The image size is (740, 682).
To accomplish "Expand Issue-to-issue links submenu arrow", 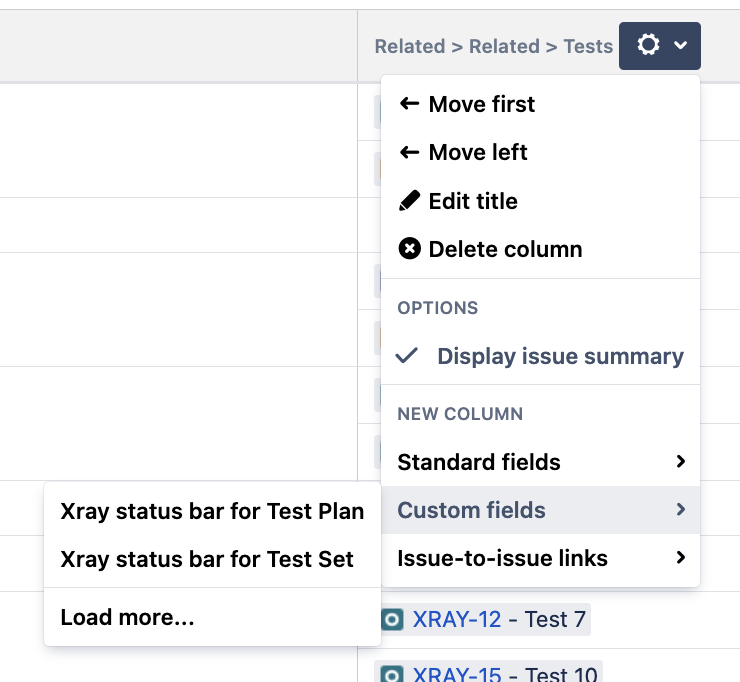I will click(x=680, y=558).
